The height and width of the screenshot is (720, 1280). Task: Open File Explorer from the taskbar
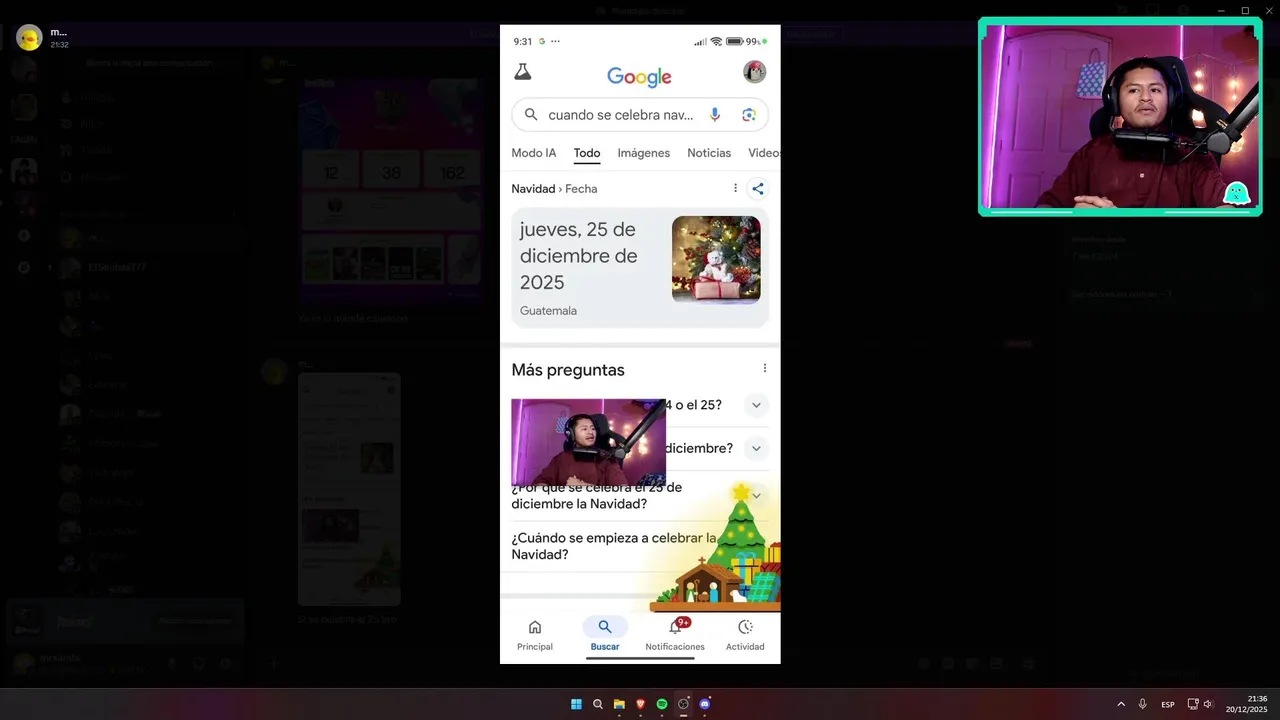[619, 704]
